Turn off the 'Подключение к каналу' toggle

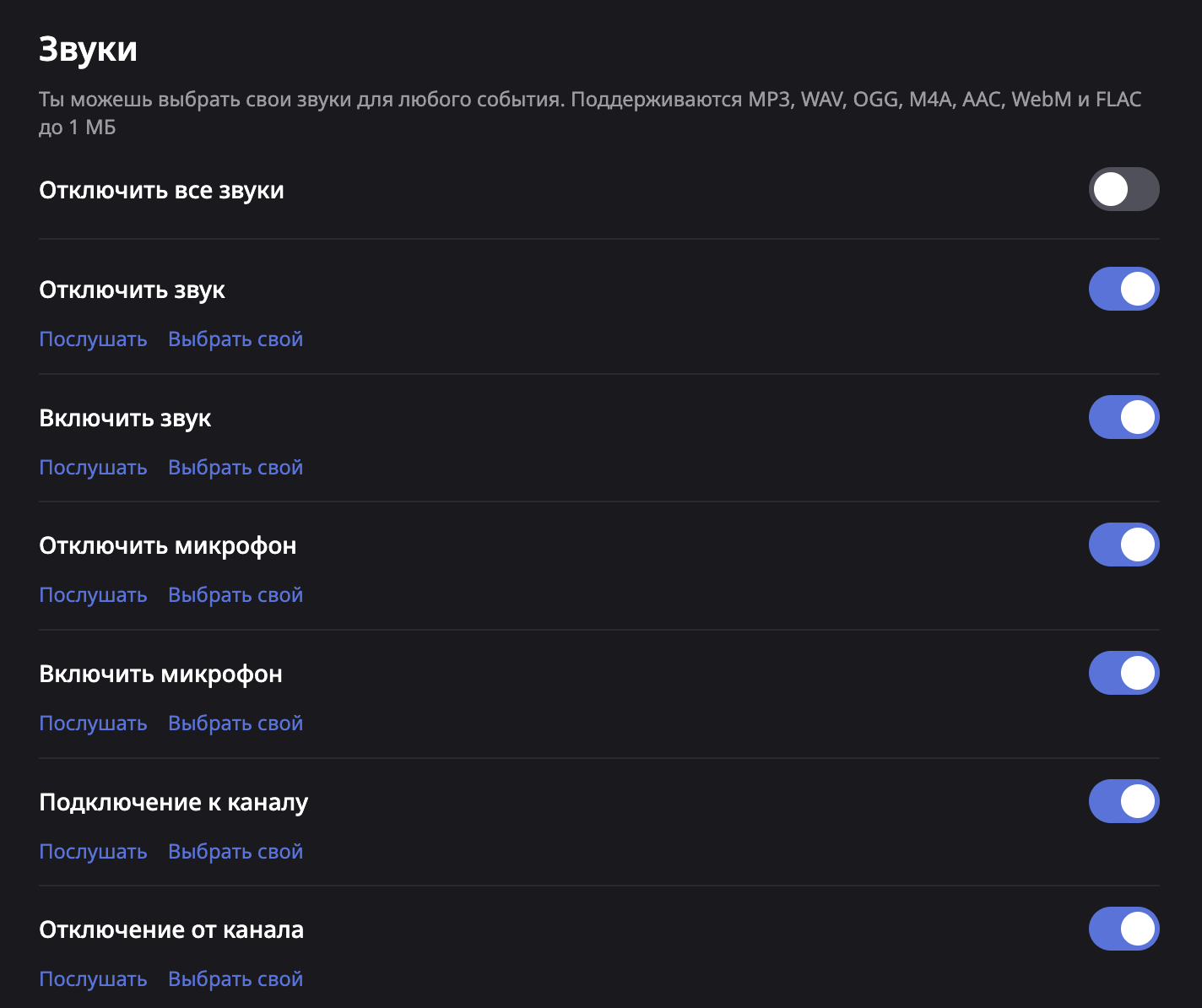pos(1123,802)
